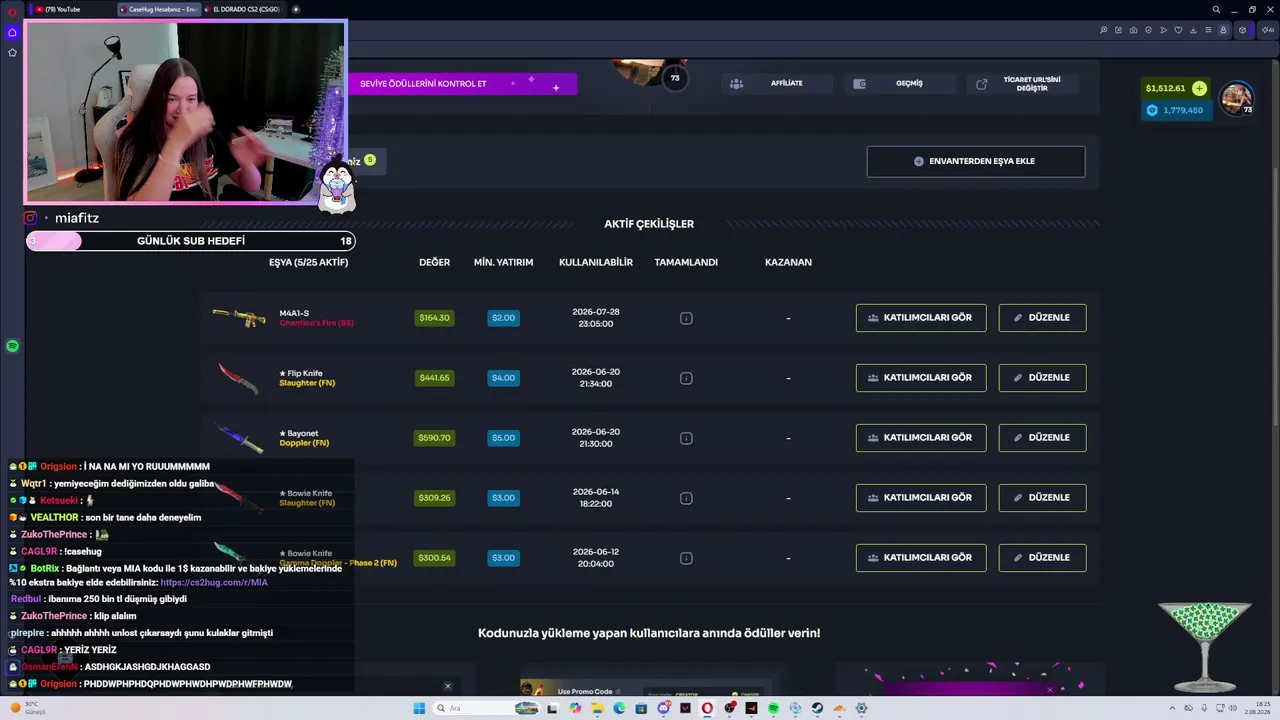Image resolution: width=1280 pixels, height=720 pixels.
Task: Open the browser profile account icon
Action: [x=1223, y=30]
